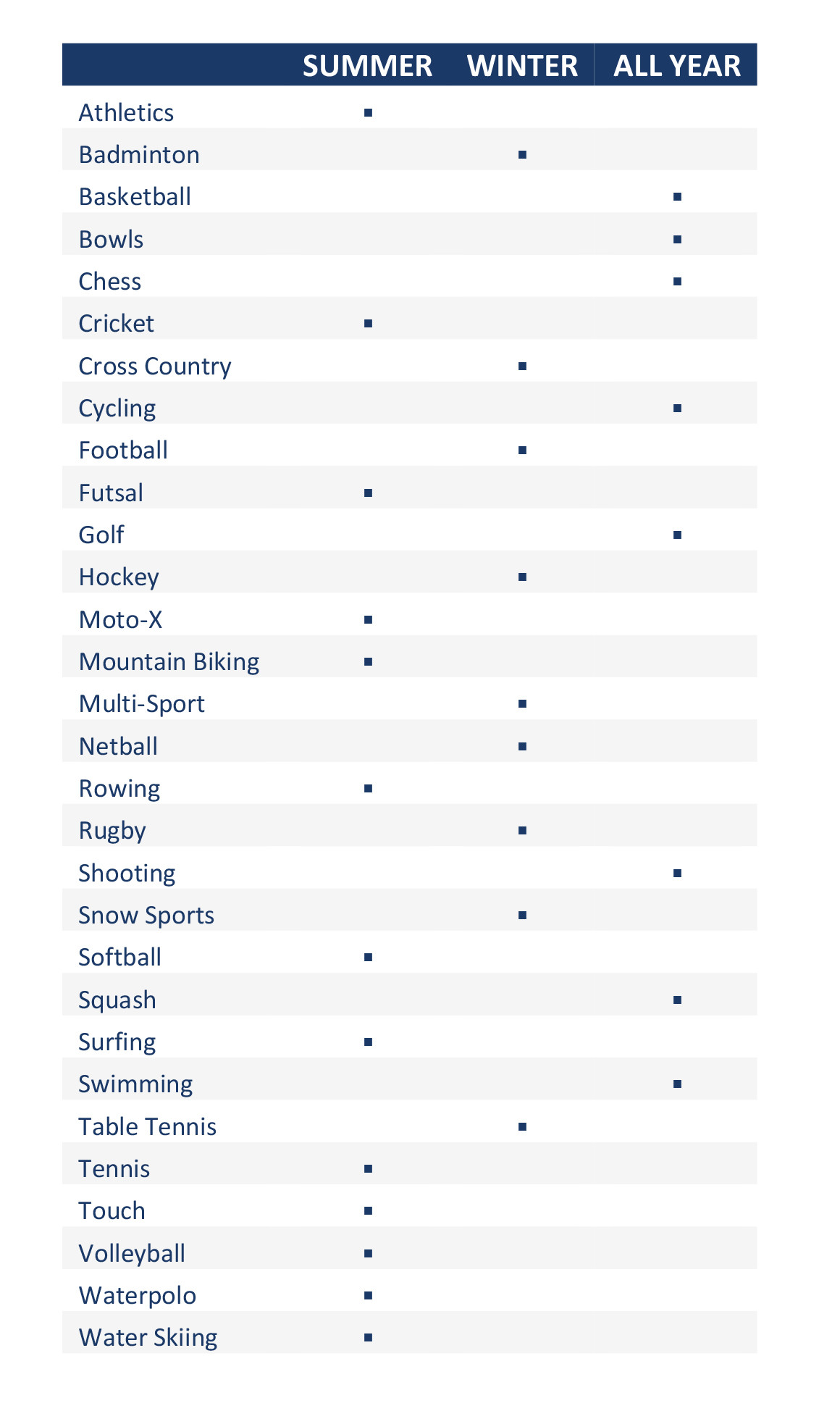Click the Rugby winter marker
This screenshot has width=840, height=1411.
(x=522, y=830)
